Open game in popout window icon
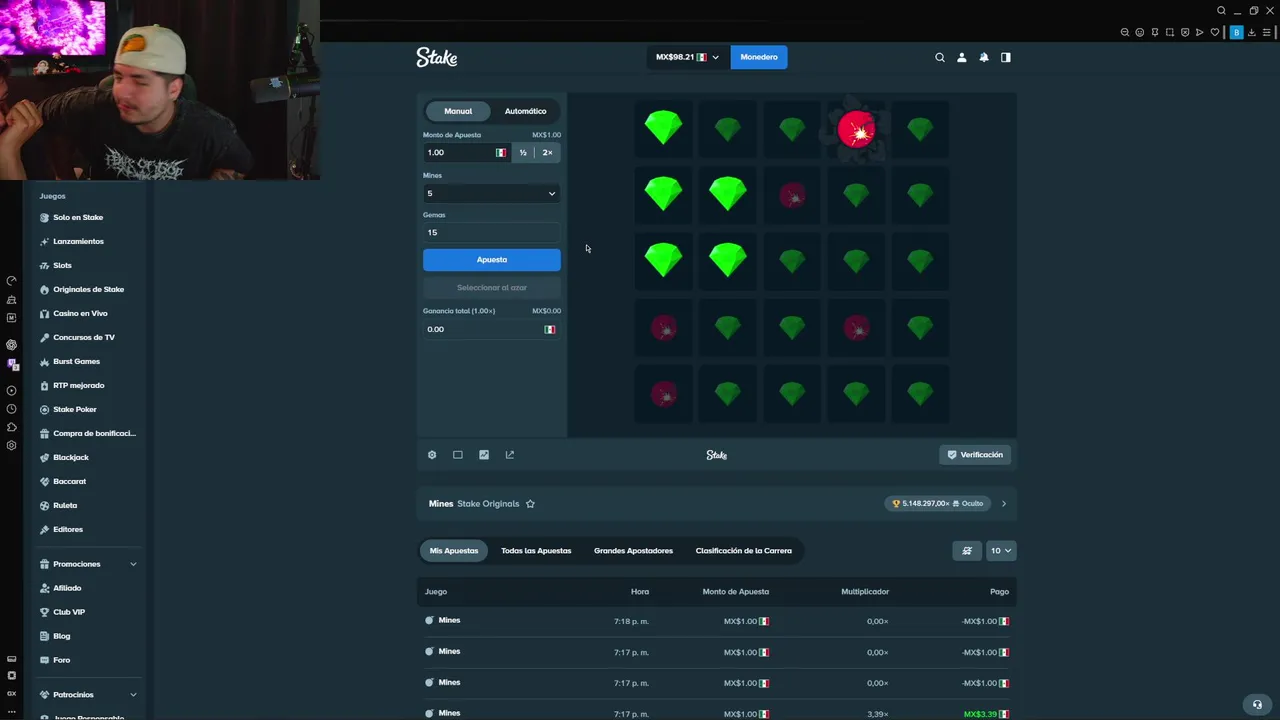This screenshot has height=720, width=1280. (x=510, y=455)
